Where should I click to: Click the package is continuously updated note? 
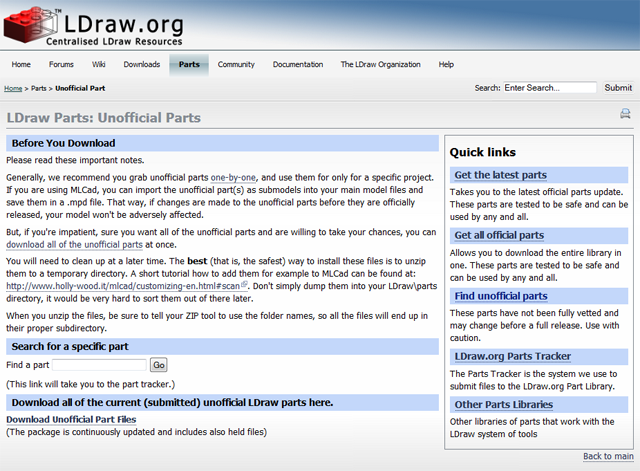(136, 432)
